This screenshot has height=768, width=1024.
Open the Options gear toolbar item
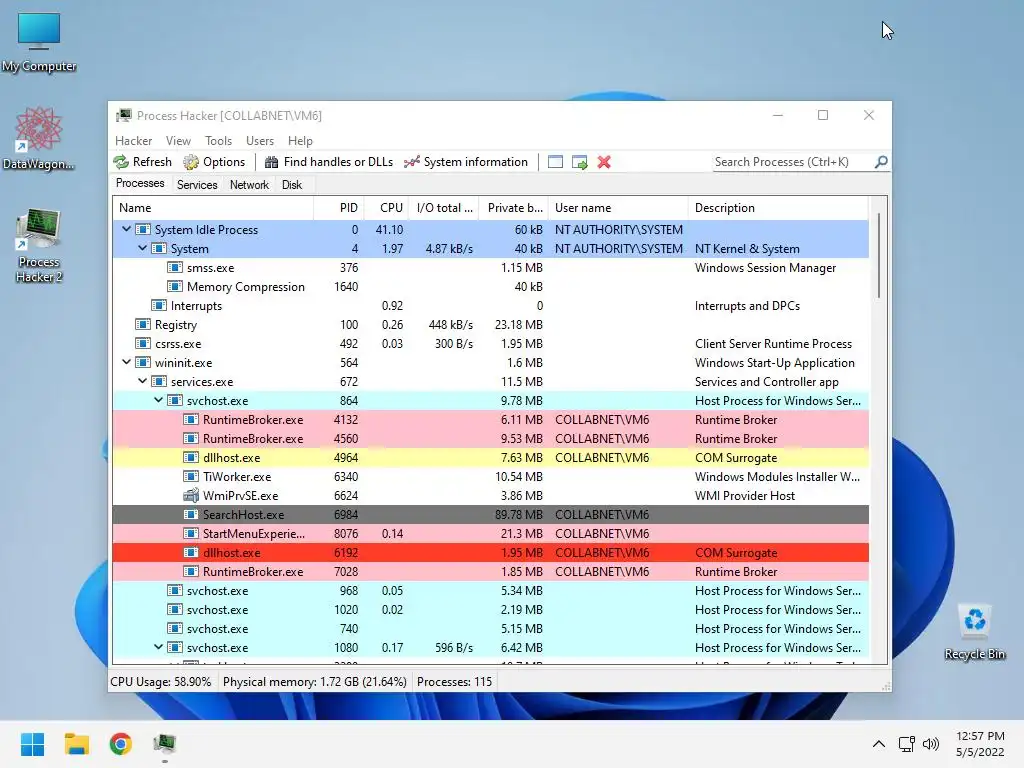pos(214,162)
